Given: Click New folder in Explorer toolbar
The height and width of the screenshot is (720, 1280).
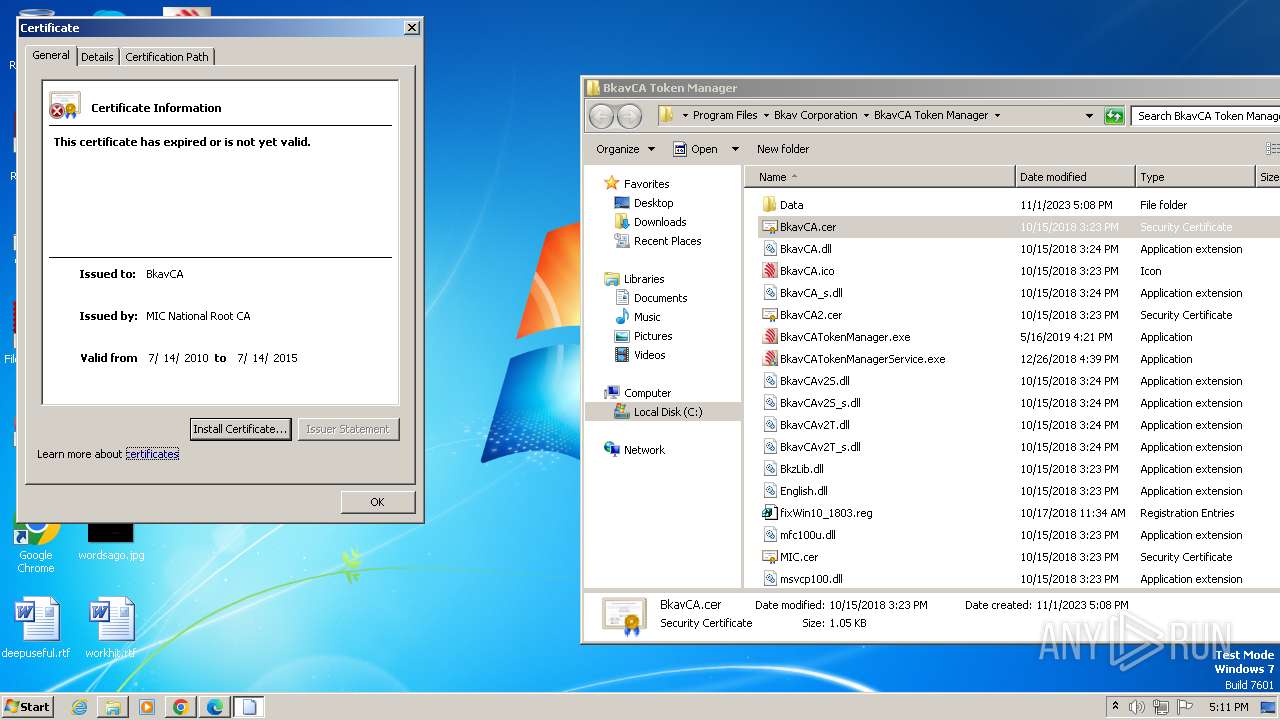Looking at the screenshot, I should coord(783,149).
